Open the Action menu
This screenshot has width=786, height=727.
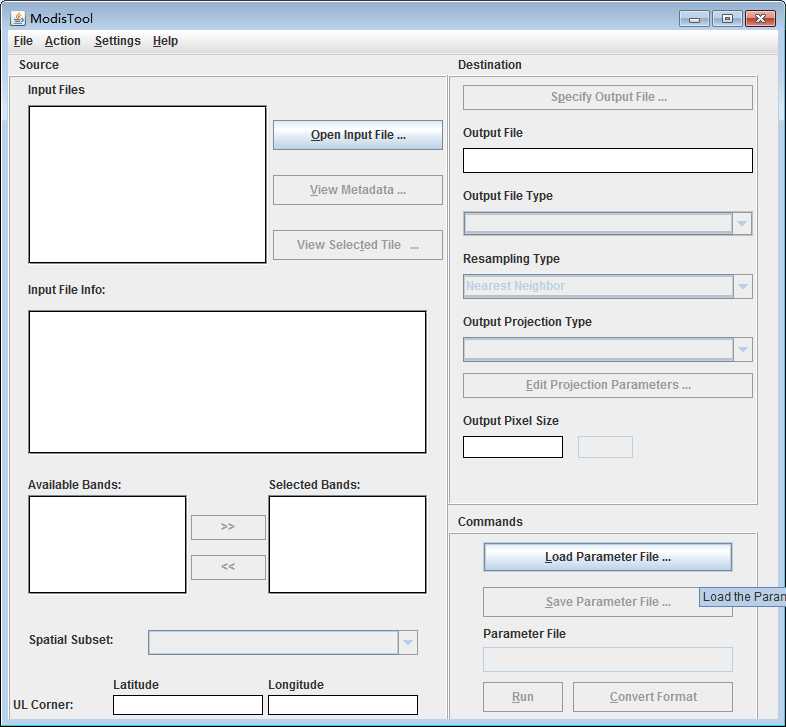tap(63, 41)
